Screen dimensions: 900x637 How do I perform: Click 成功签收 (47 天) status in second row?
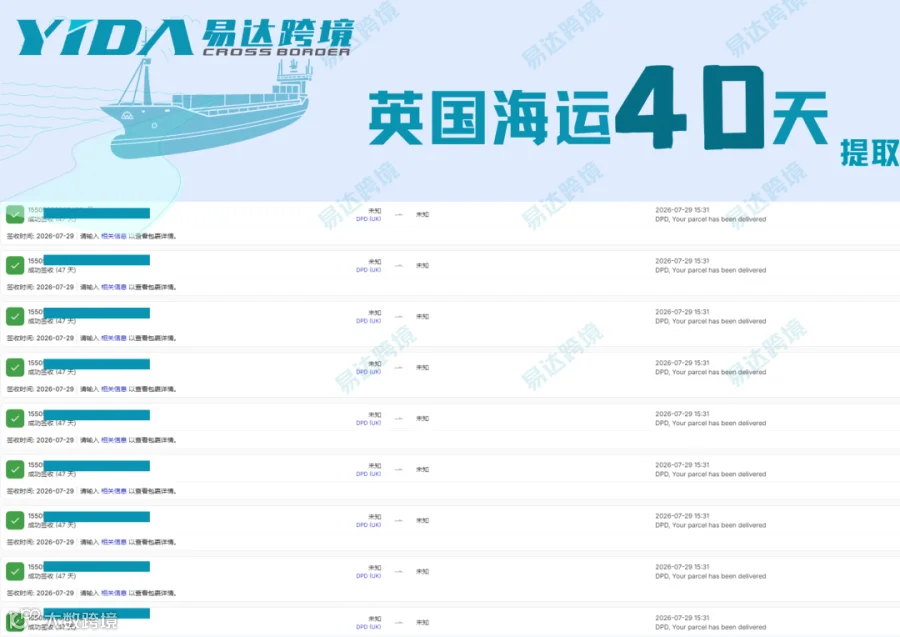(x=52, y=270)
